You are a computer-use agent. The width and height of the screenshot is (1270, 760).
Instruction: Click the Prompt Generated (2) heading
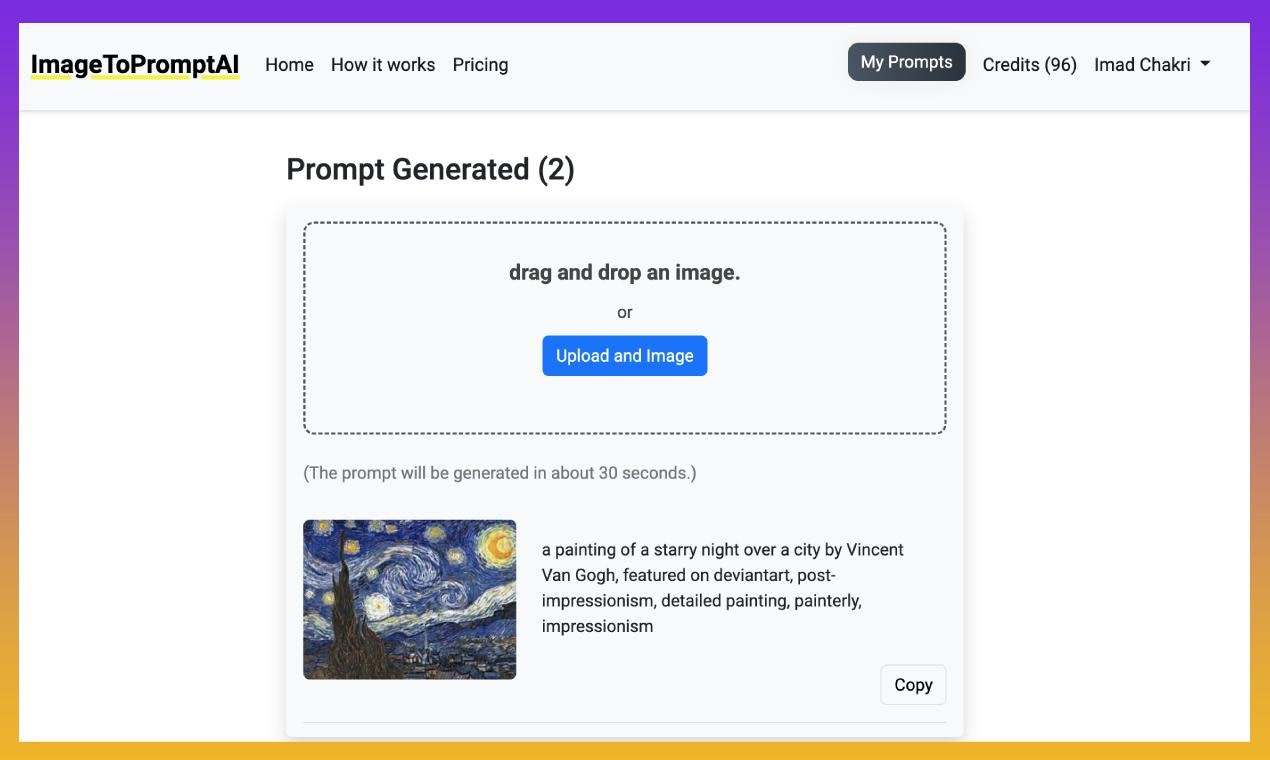tap(430, 169)
